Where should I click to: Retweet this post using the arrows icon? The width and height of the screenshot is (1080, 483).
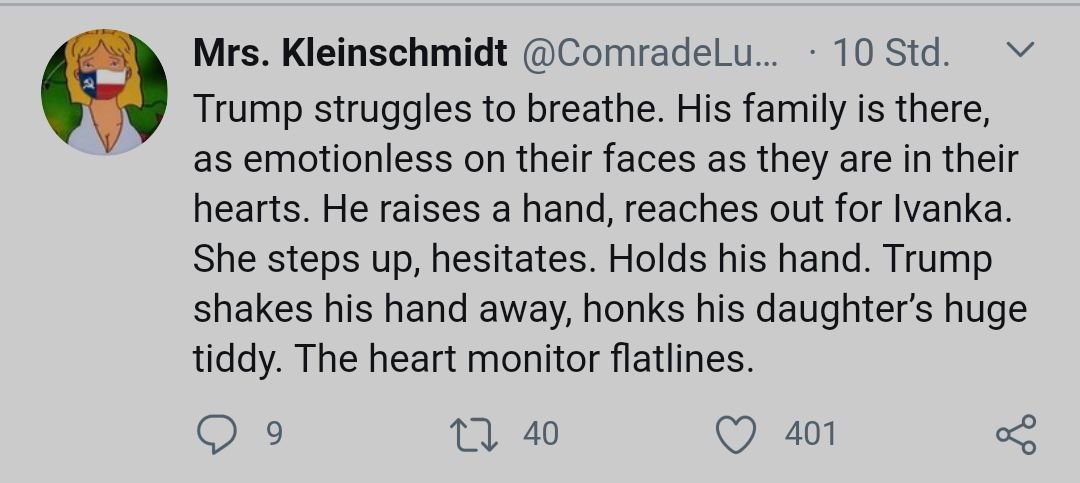click(474, 435)
